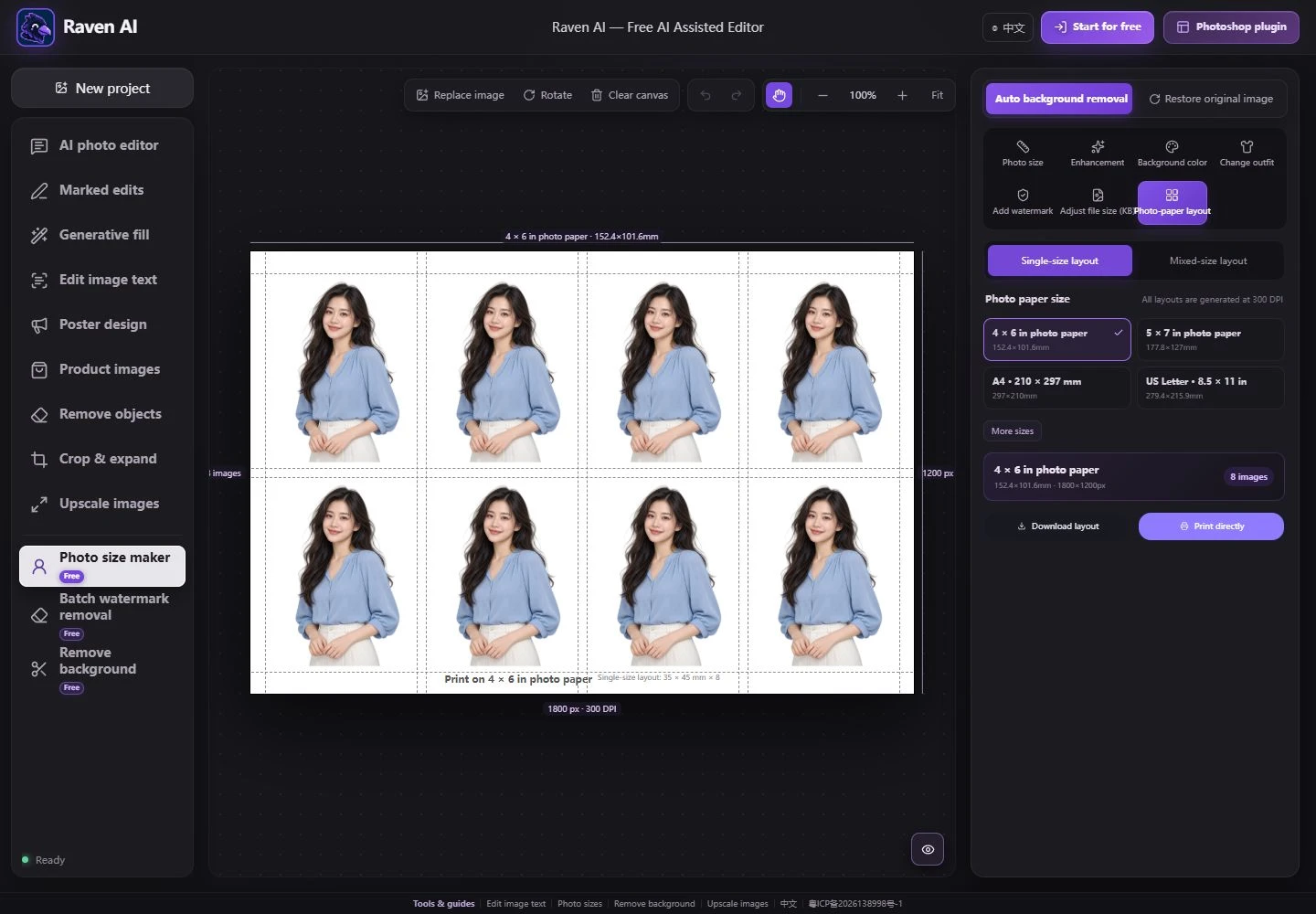1316x914 pixels.
Task: Open the Change outfit option
Action: (1247, 153)
